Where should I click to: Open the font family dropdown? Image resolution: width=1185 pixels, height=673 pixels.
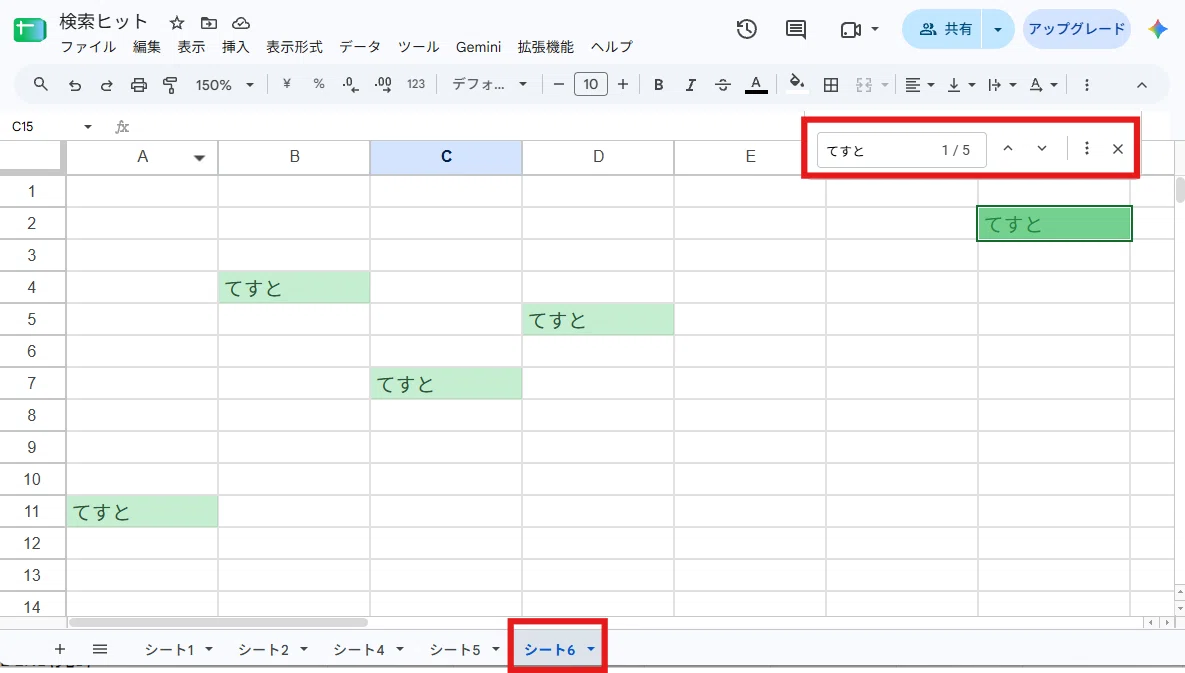point(489,84)
